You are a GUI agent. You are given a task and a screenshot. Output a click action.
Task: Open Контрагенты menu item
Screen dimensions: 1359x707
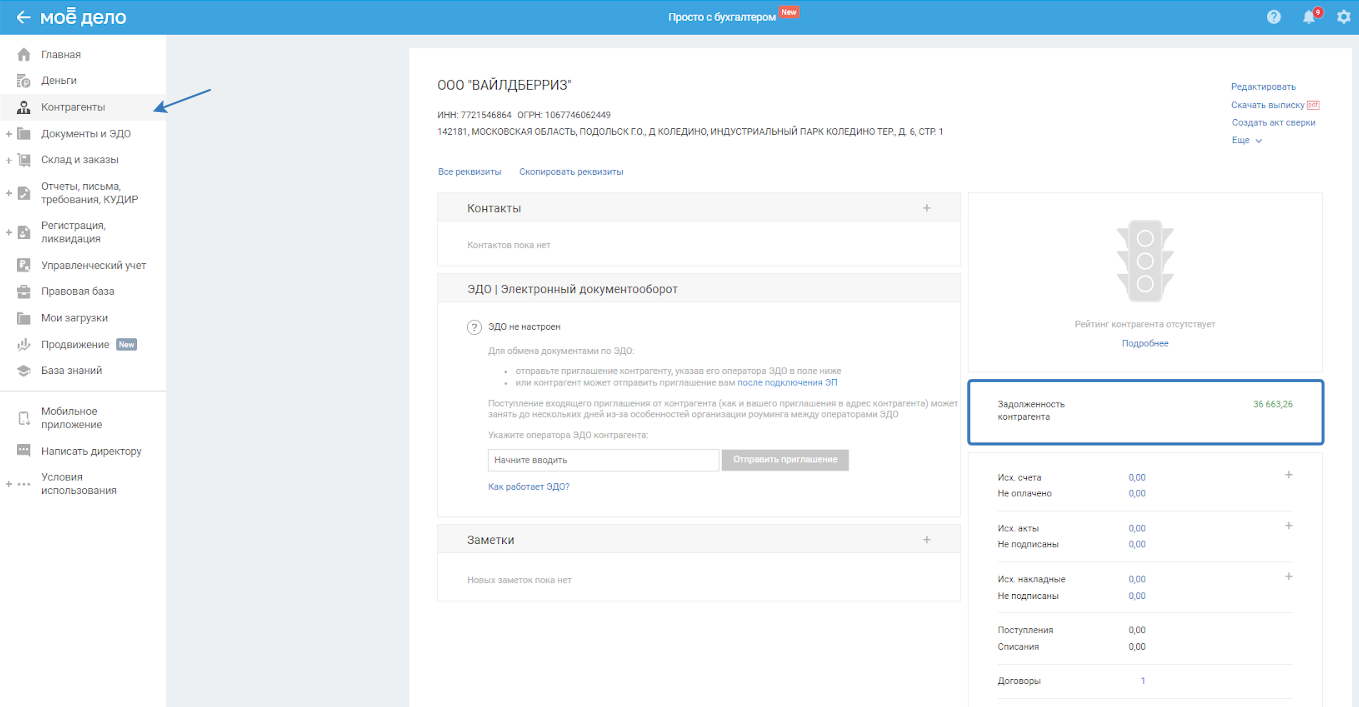(x=73, y=107)
